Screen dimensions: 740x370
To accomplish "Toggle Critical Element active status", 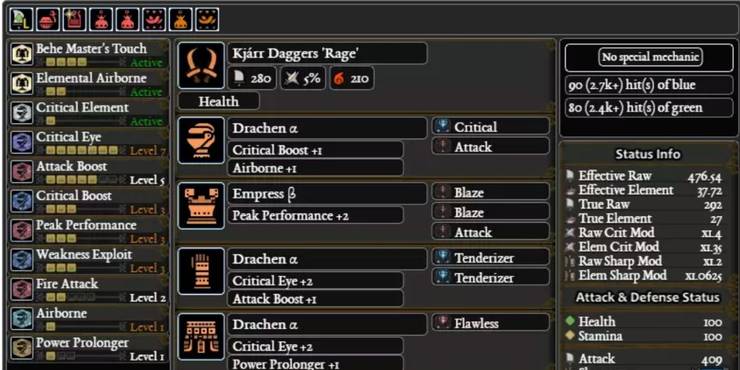I will pos(146,122).
